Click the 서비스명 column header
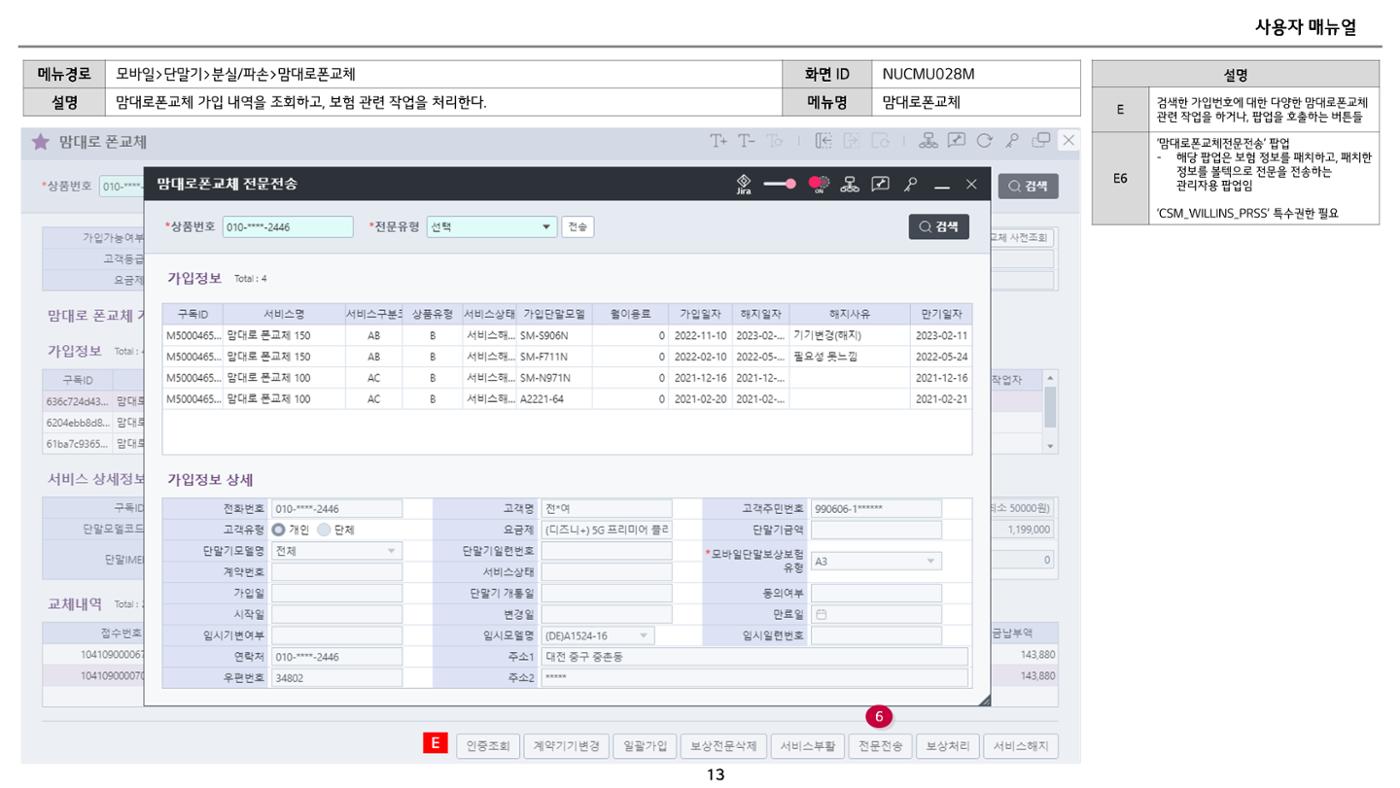The width and height of the screenshot is (1400, 788). click(x=284, y=314)
